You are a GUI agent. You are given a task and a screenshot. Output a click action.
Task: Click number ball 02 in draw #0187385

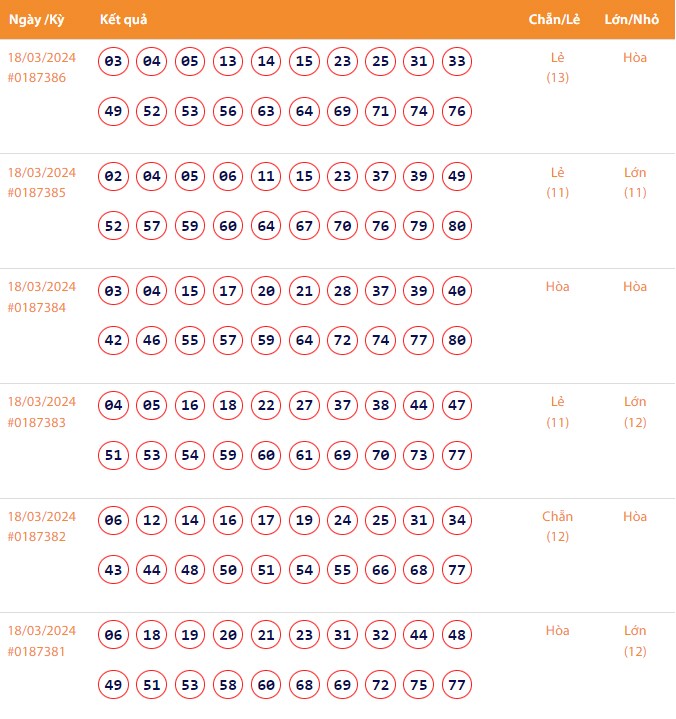[113, 177]
